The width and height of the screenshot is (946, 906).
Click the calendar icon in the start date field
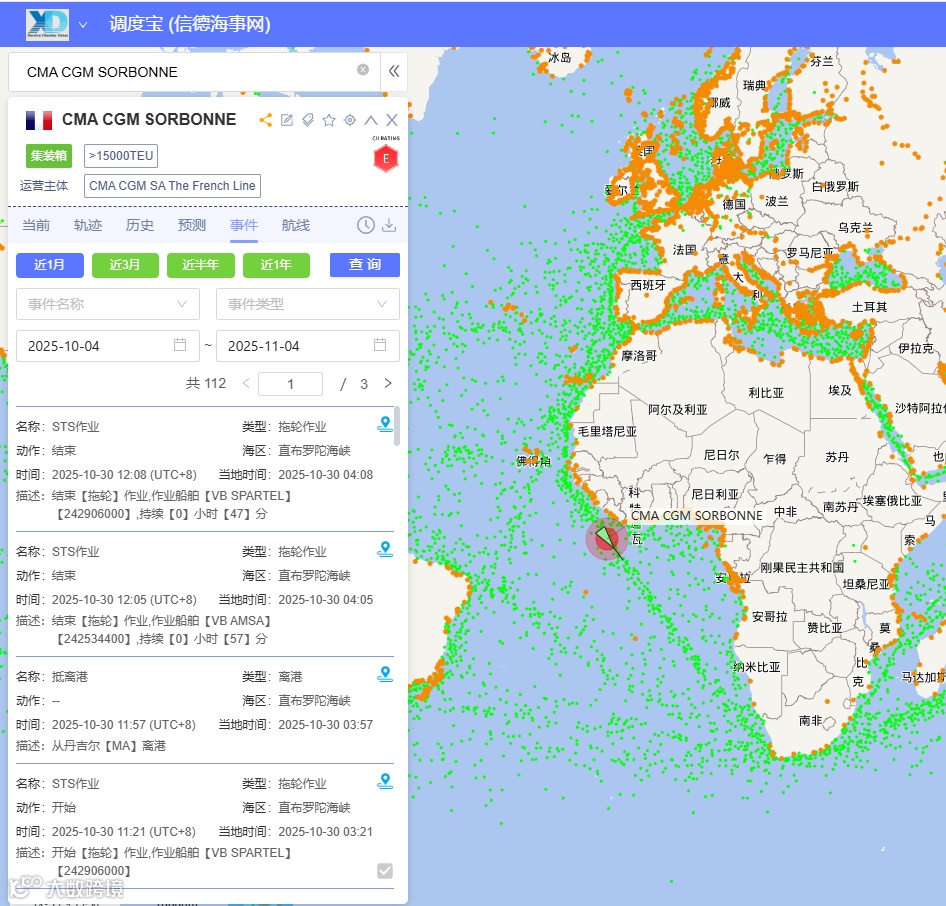pos(180,344)
